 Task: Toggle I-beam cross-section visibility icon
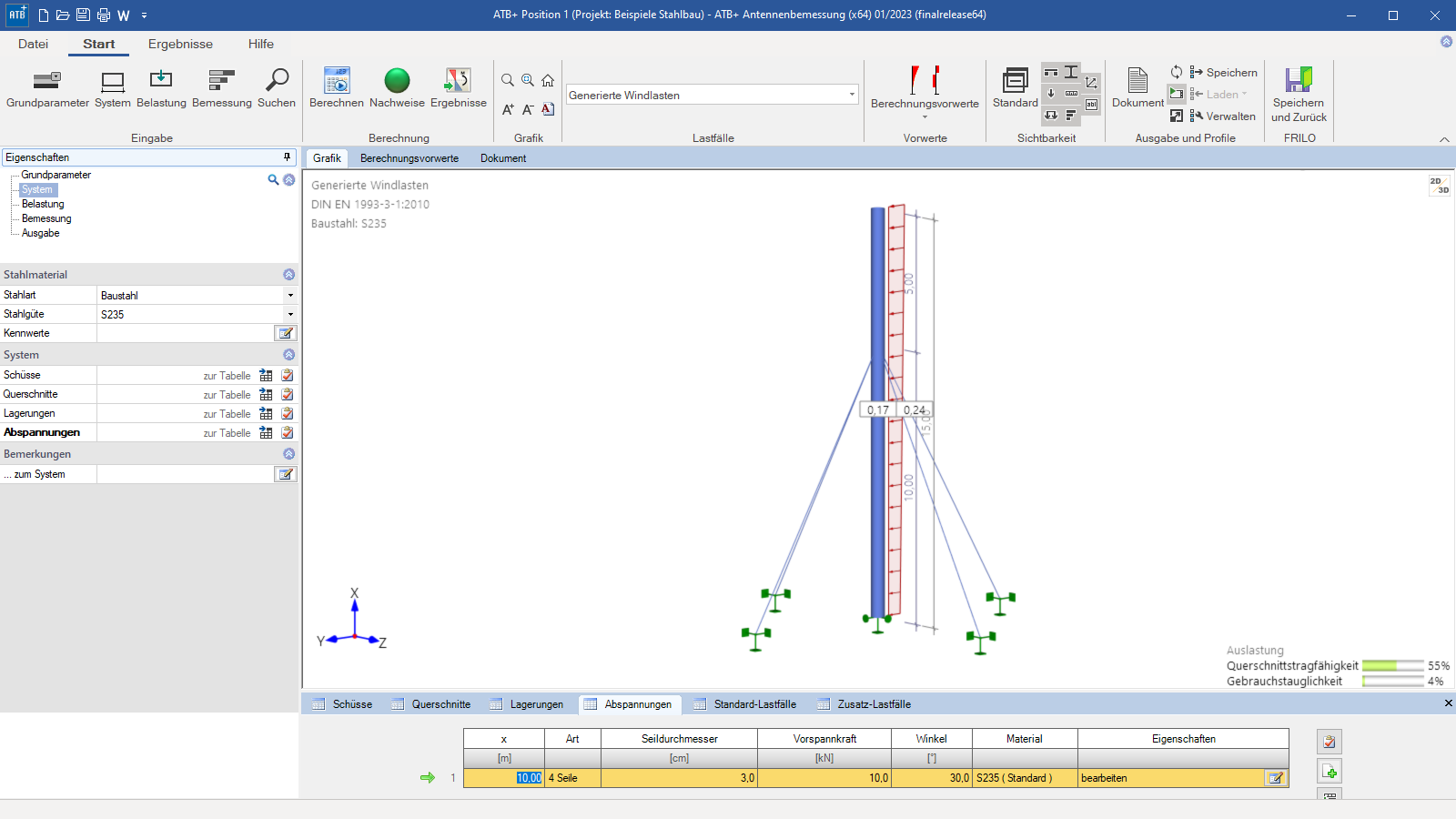coord(1071,72)
